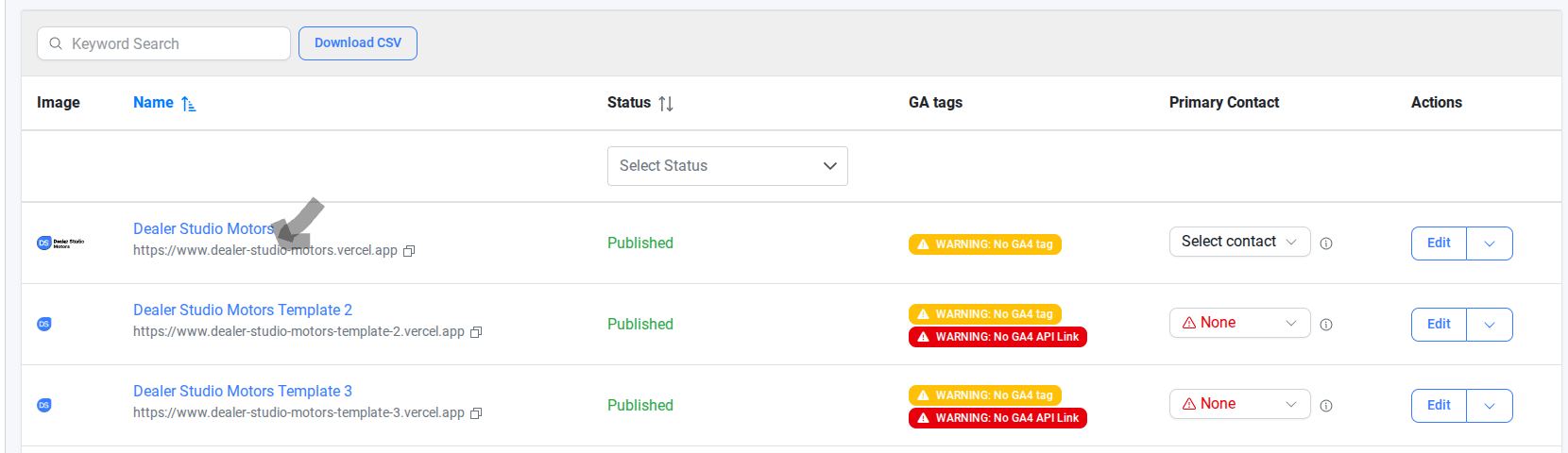
Task: Open external link icon for dealer-studio-motors.vercel.app
Action: [409, 251]
